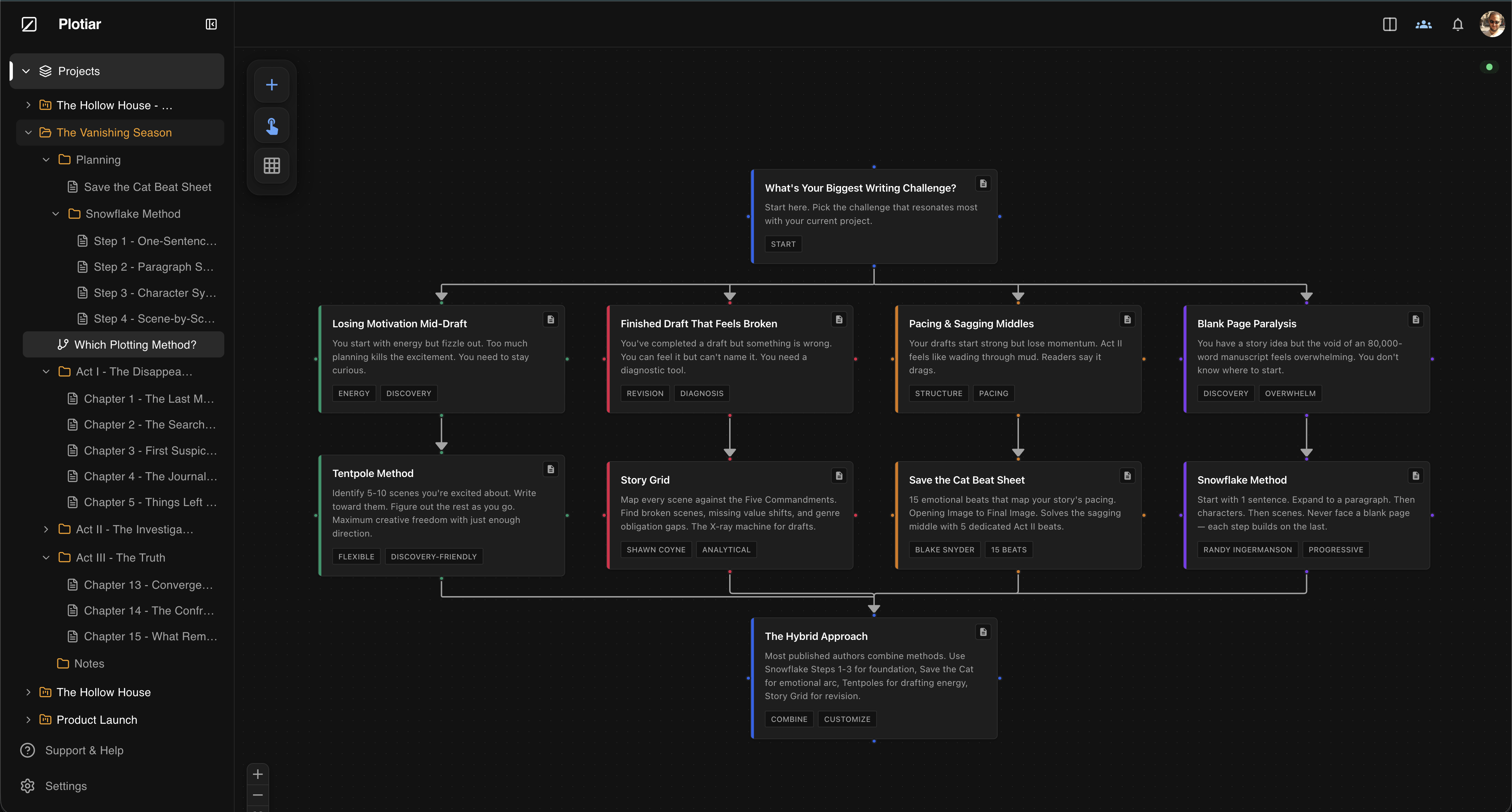1512x812 pixels.
Task: Click the COMBINE tag on The Hybrid Approach
Action: point(789,719)
